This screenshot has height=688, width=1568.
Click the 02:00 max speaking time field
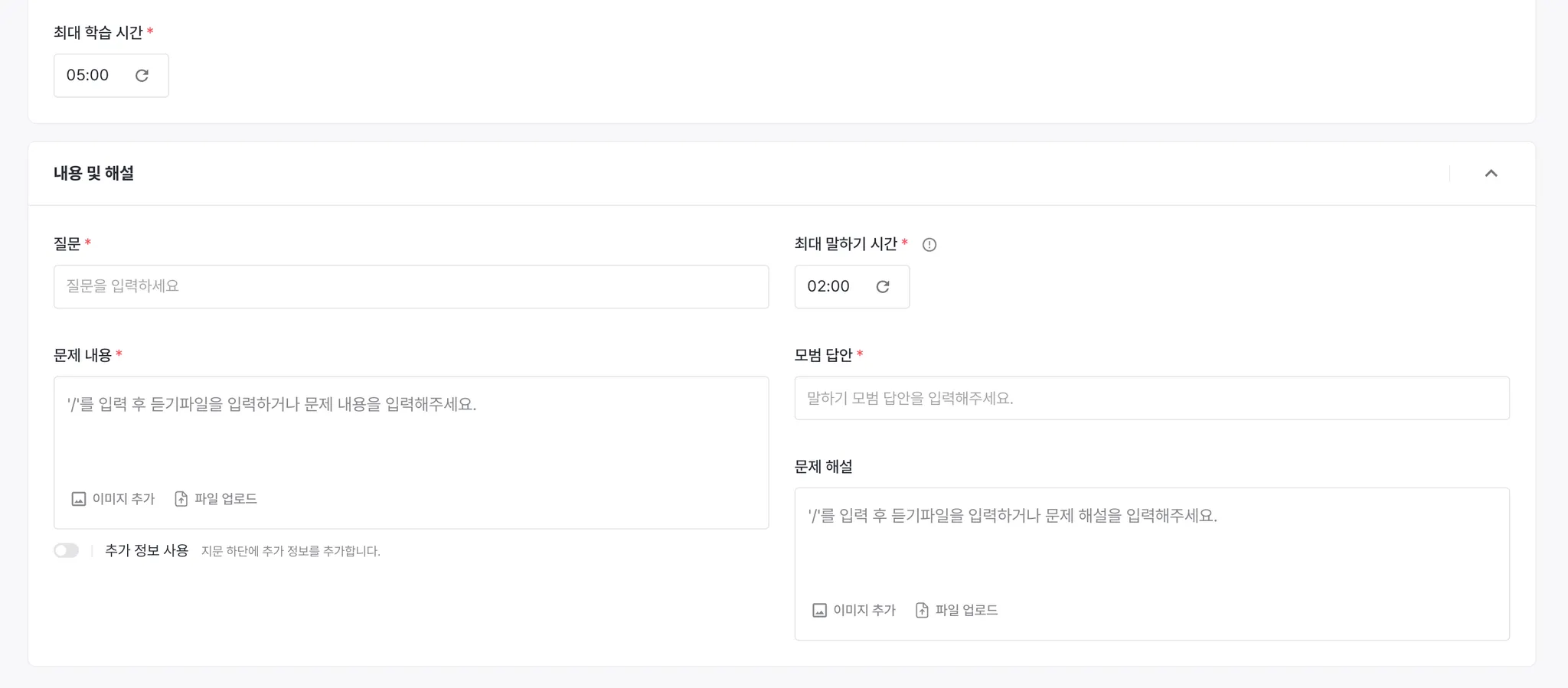click(x=828, y=286)
